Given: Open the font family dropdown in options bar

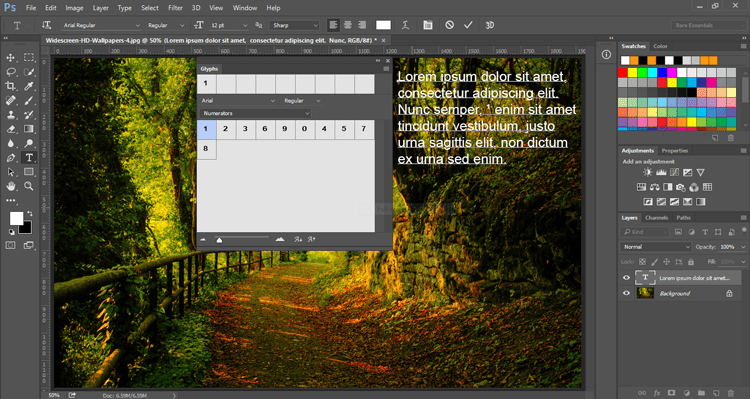Looking at the screenshot, I should [100, 25].
